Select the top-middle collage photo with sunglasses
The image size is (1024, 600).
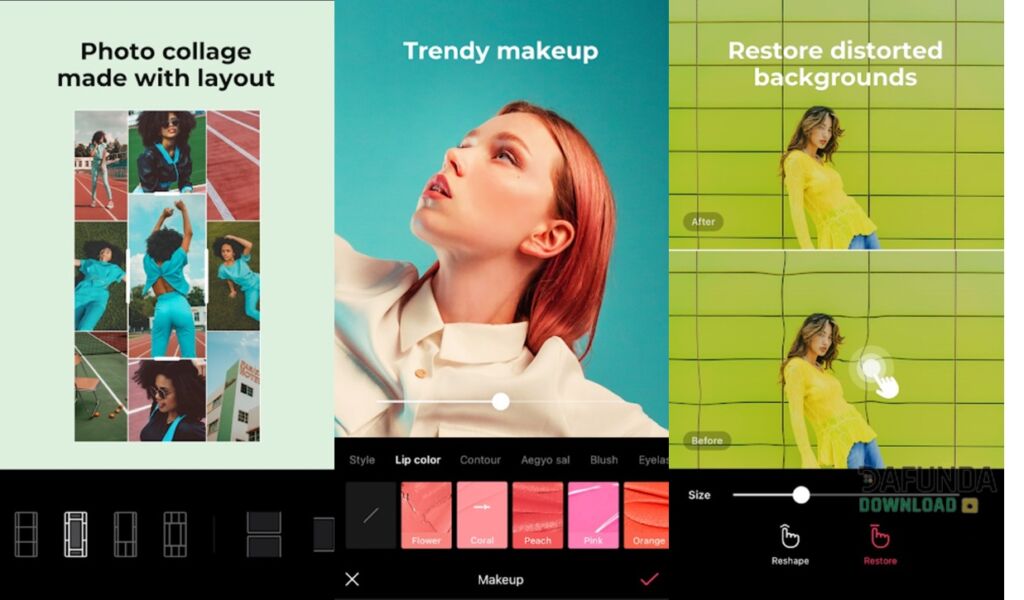167,152
